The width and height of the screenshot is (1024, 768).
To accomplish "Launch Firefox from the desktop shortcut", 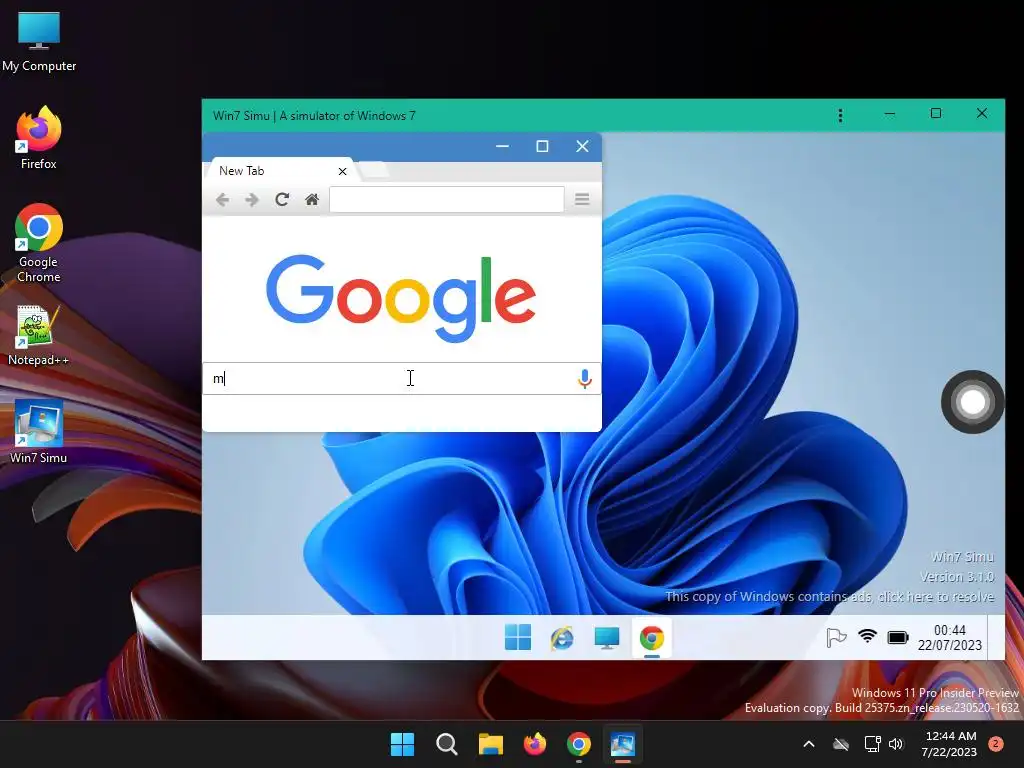I will (39, 138).
